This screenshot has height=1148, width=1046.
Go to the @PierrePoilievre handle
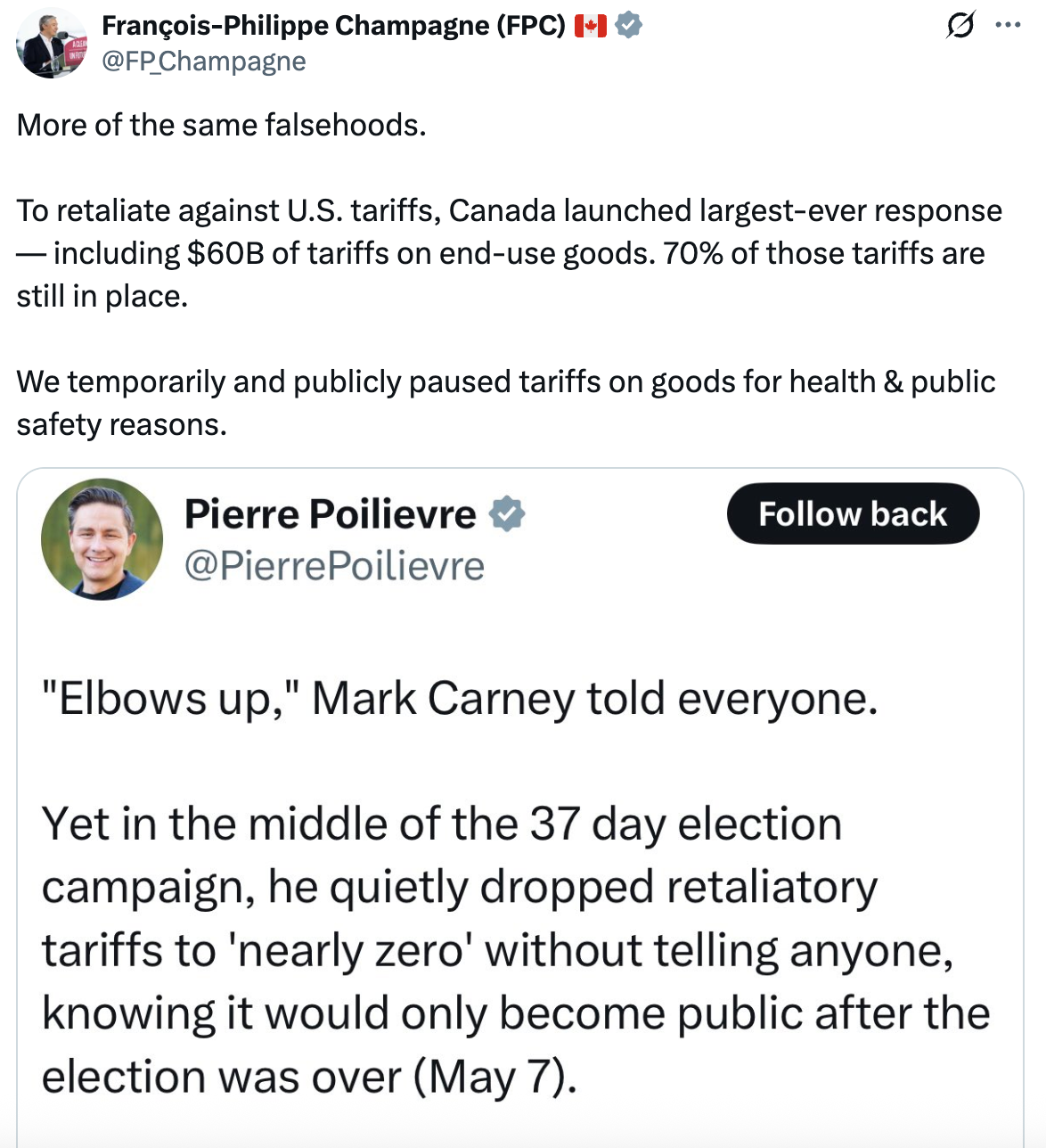(x=334, y=566)
